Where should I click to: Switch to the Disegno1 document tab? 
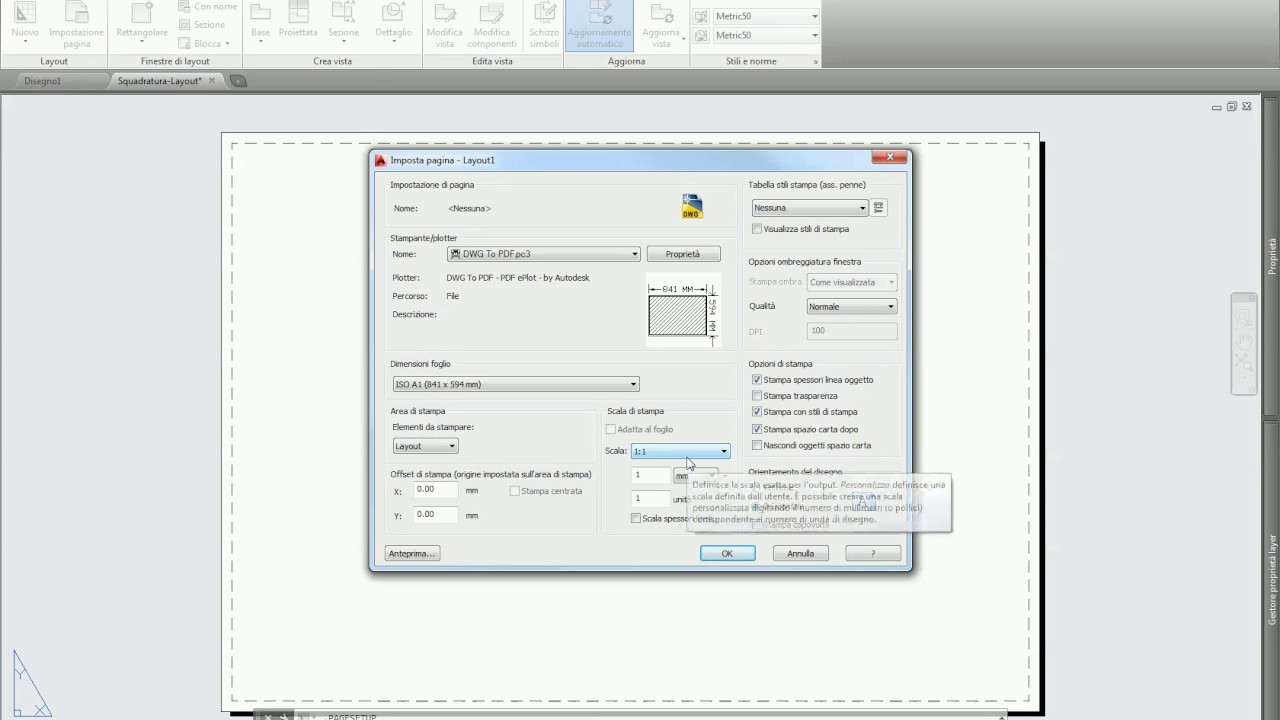point(42,81)
